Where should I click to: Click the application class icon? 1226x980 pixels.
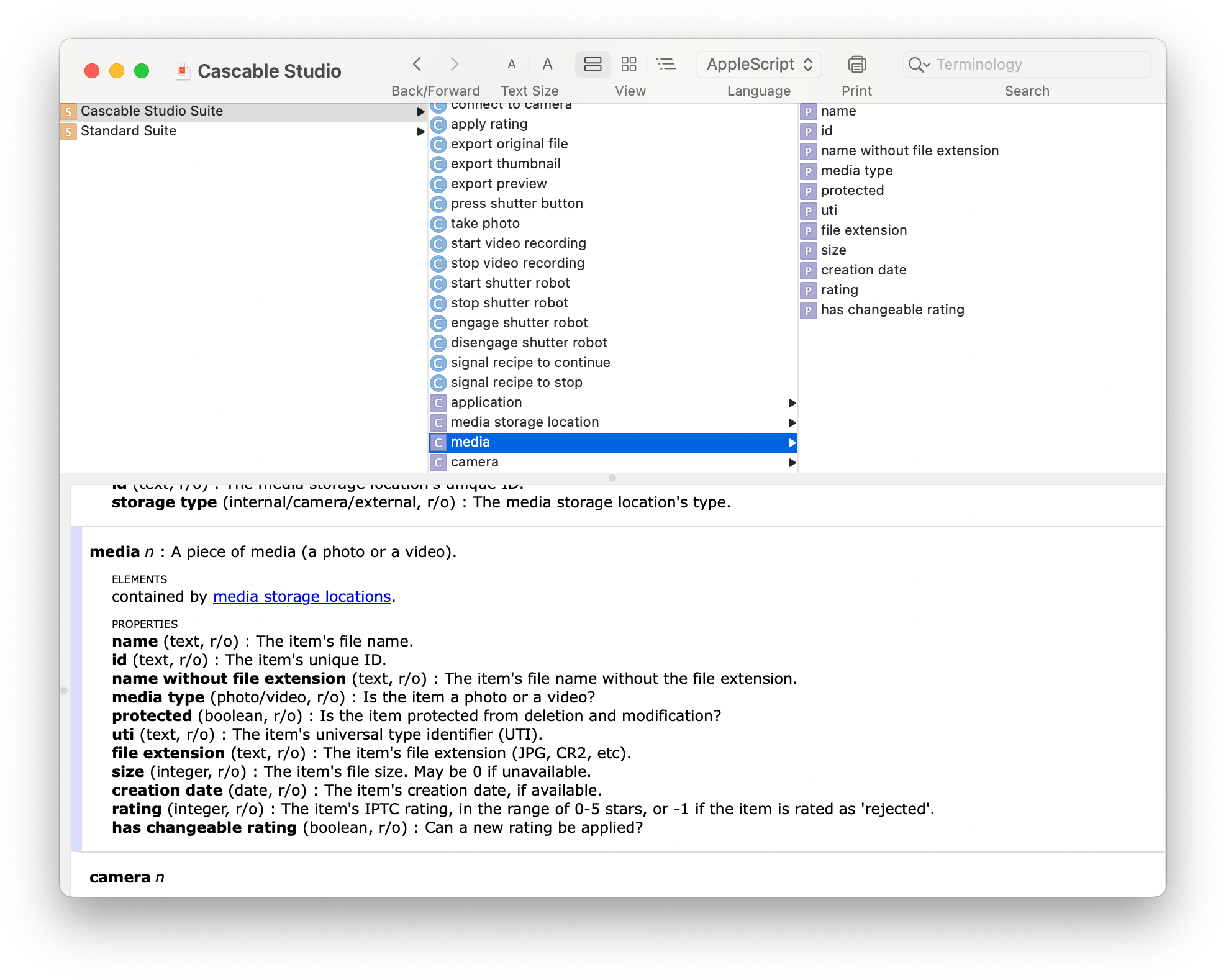tap(438, 403)
